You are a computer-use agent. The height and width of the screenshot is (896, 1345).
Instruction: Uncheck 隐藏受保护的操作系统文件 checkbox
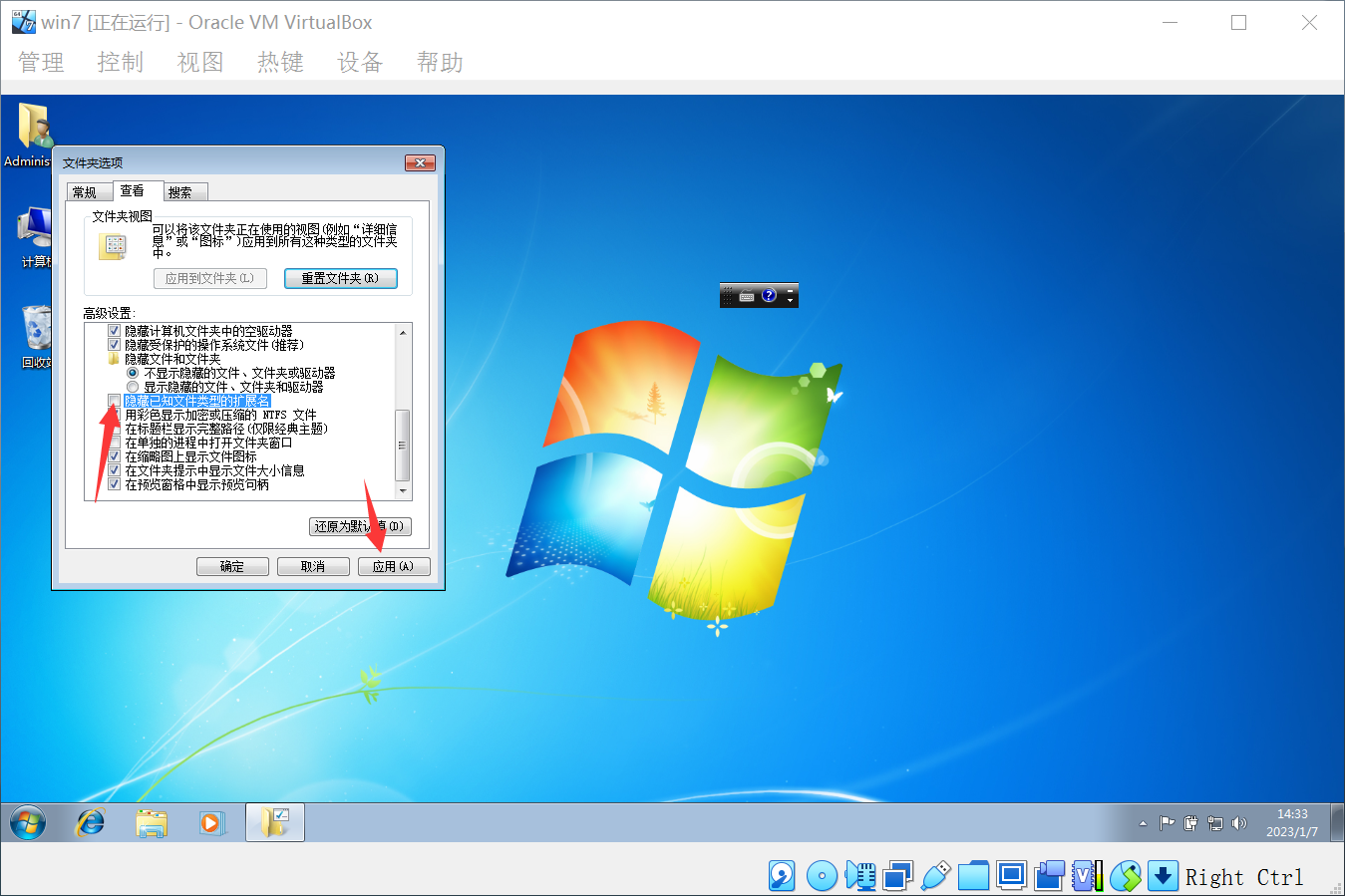coord(114,345)
